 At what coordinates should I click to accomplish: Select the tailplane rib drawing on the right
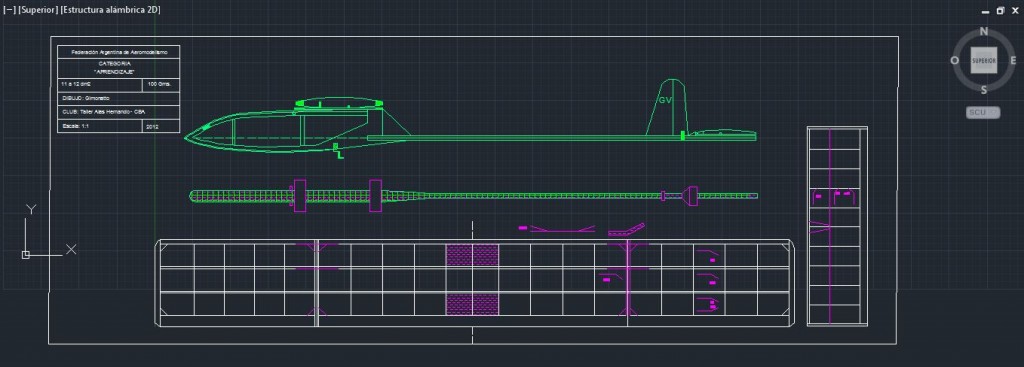point(837,226)
